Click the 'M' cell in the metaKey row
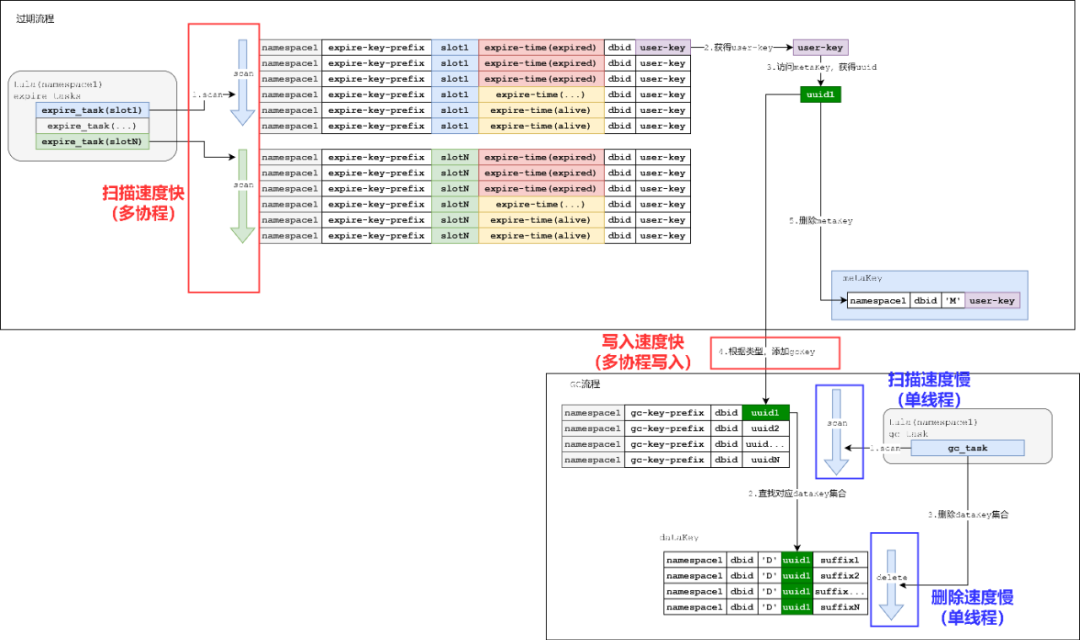This screenshot has height=640, width=1080. pos(953,300)
